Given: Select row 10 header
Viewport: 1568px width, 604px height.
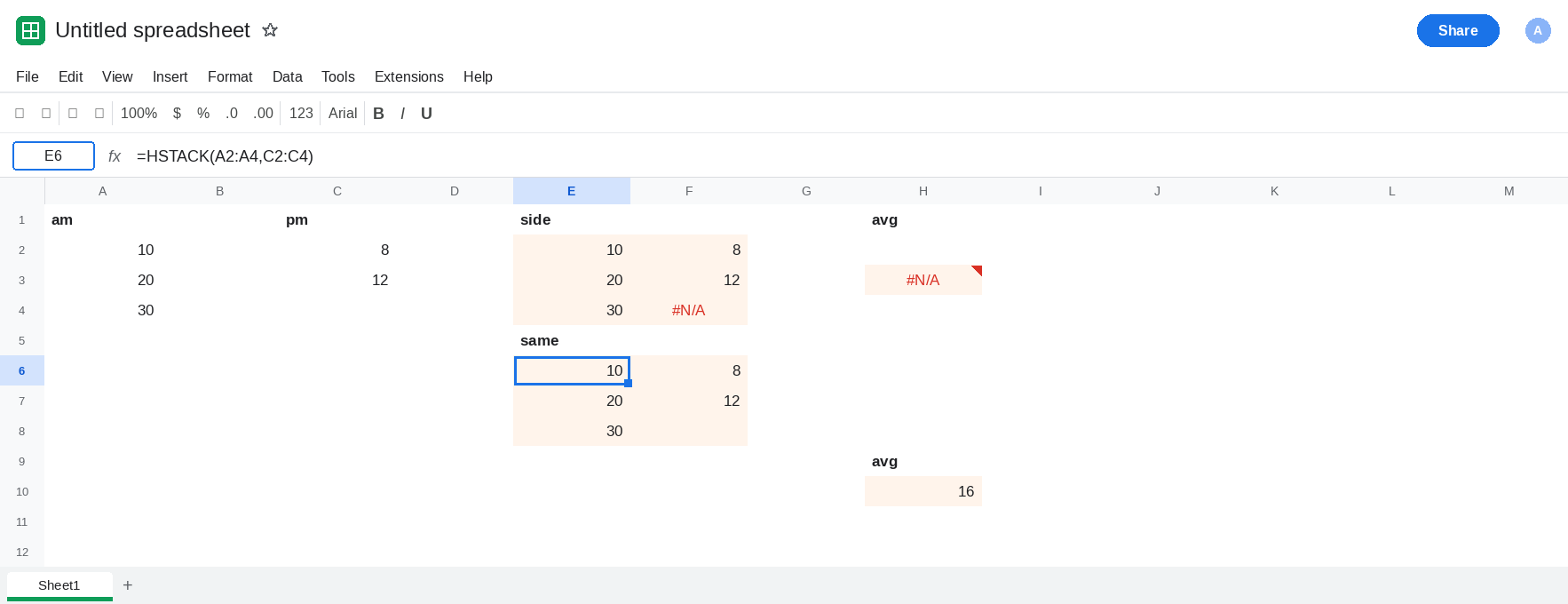Looking at the screenshot, I should click(x=22, y=491).
